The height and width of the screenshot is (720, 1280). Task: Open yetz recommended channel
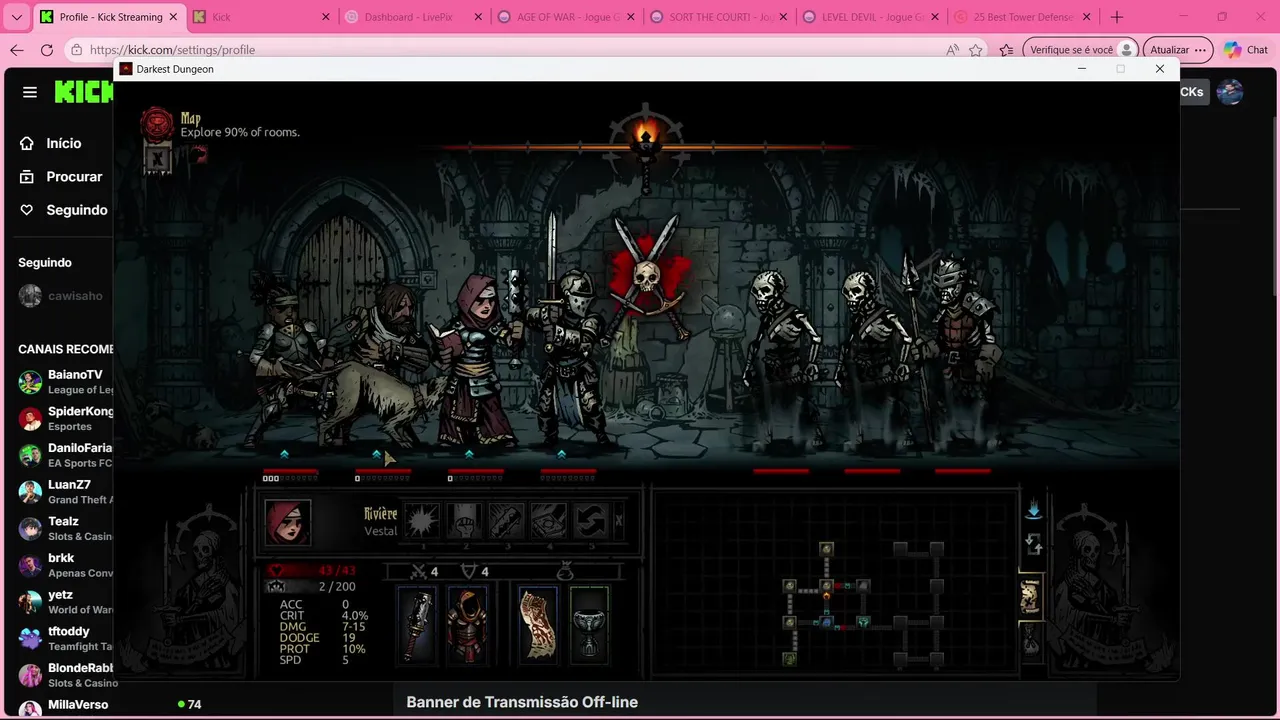[x=66, y=602]
